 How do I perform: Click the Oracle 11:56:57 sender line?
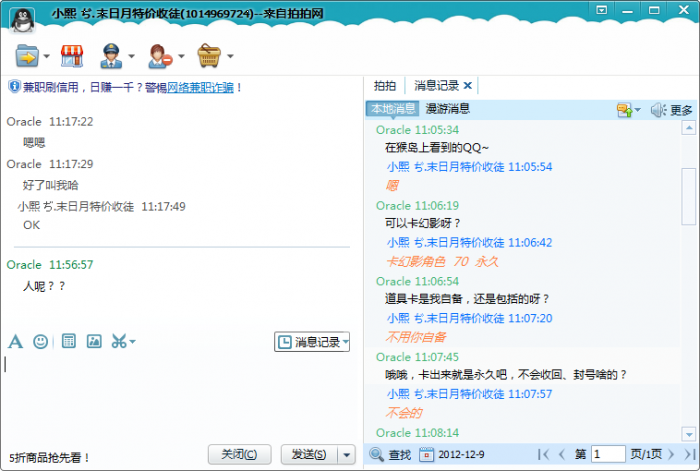pyautogui.click(x=50, y=265)
